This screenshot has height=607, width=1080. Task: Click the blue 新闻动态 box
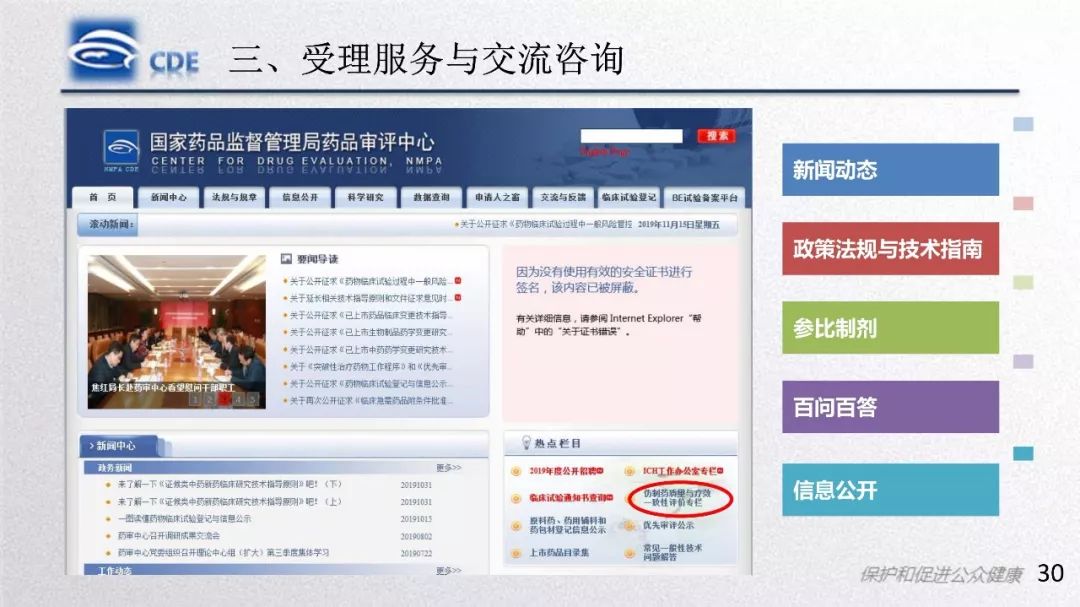tap(890, 169)
